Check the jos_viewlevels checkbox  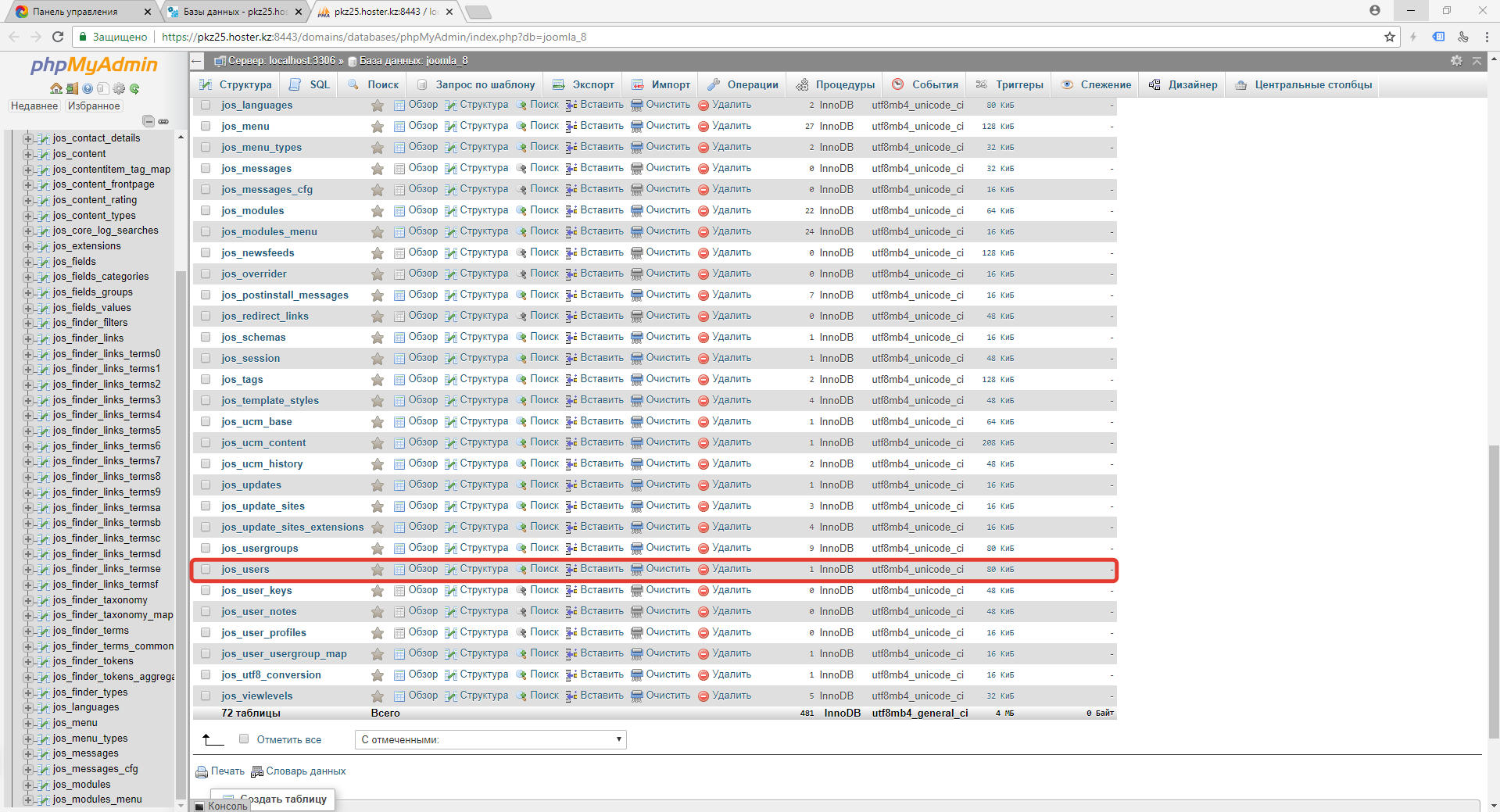point(206,696)
